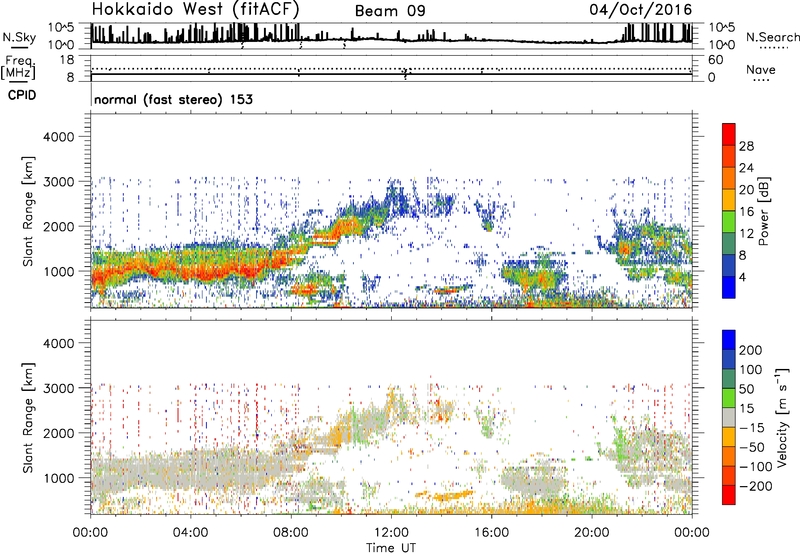Click the 'Velocity [m s-1]' colorbar title

(782, 417)
